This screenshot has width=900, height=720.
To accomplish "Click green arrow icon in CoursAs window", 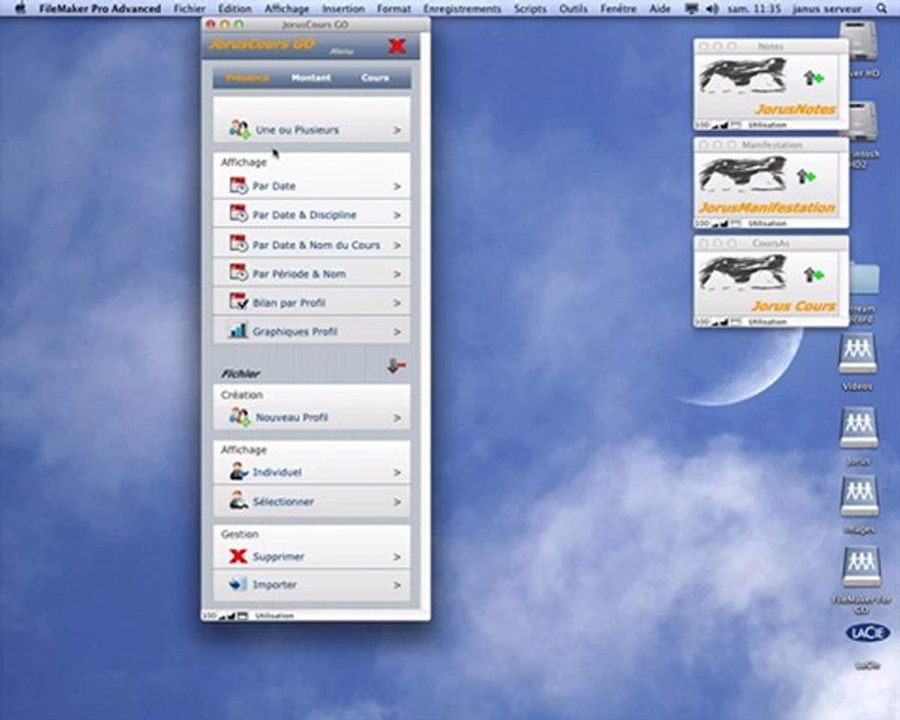I will [813, 274].
